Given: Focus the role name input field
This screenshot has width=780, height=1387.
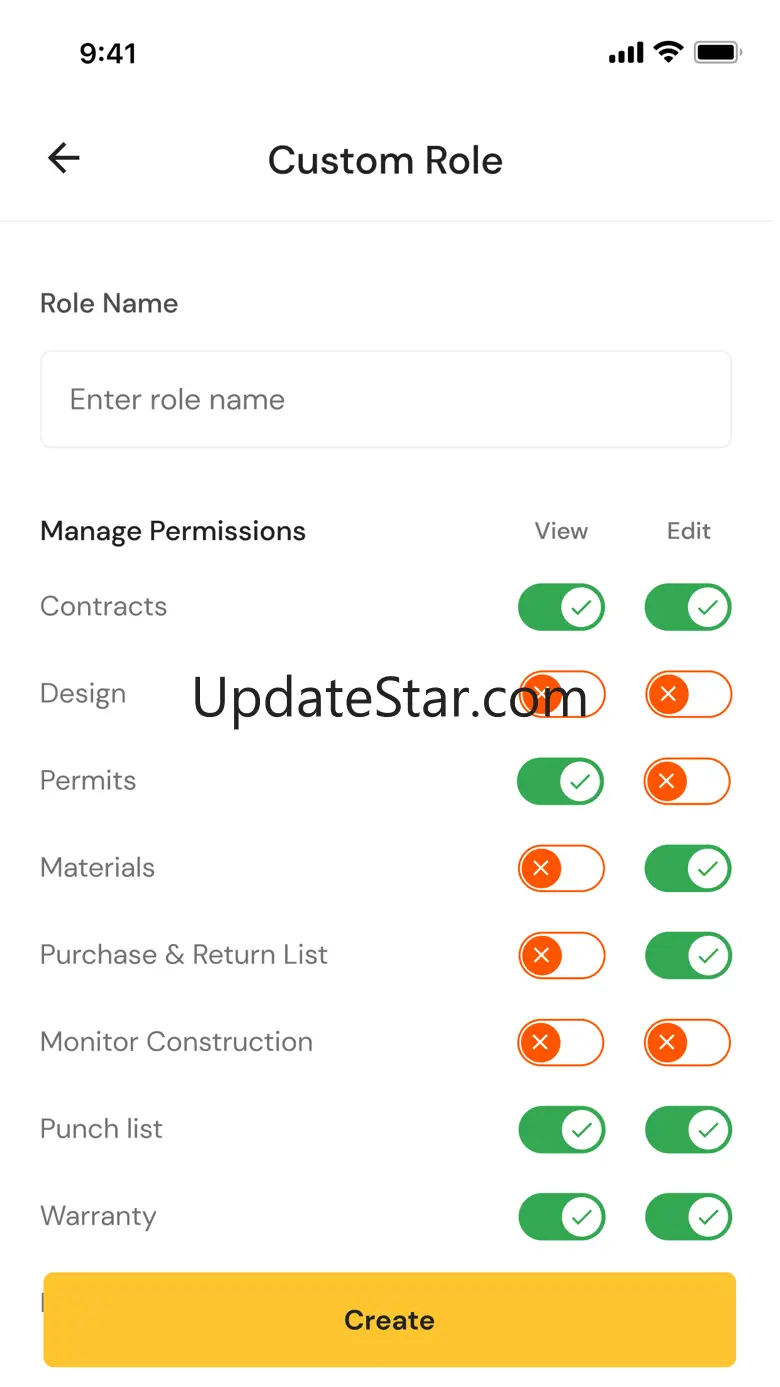Looking at the screenshot, I should click(x=386, y=399).
